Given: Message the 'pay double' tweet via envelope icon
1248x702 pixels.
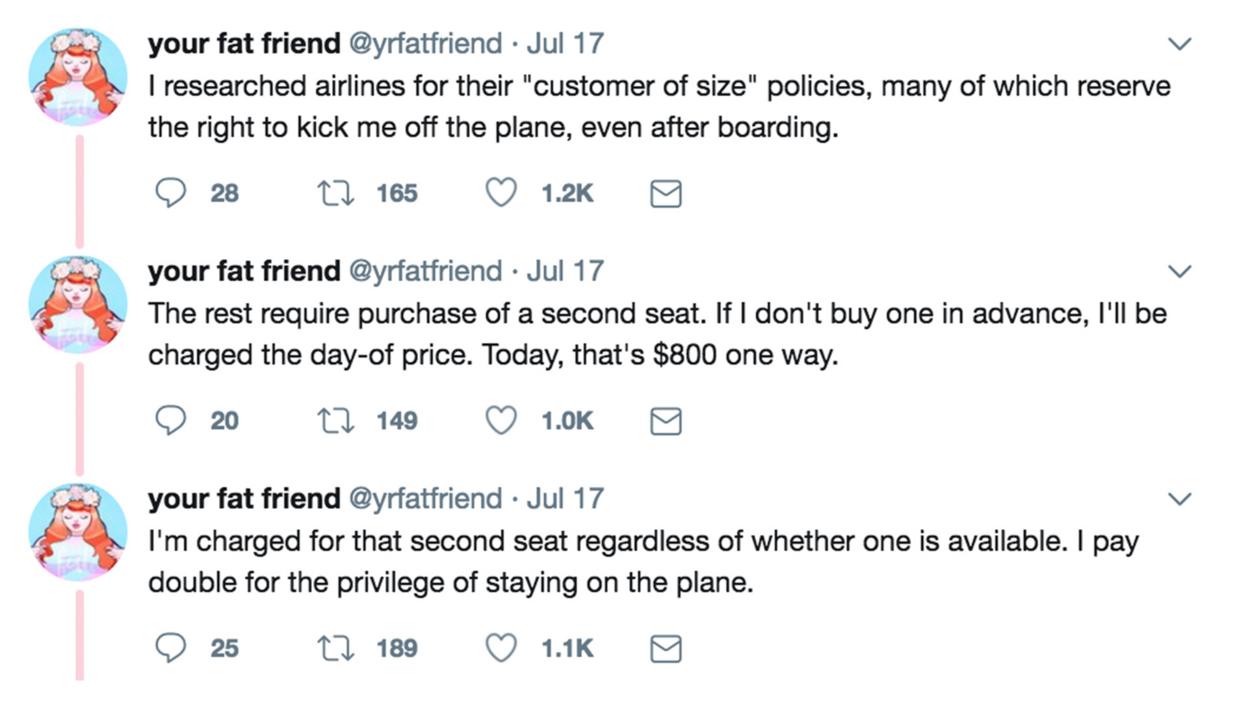Looking at the screenshot, I should tap(666, 649).
